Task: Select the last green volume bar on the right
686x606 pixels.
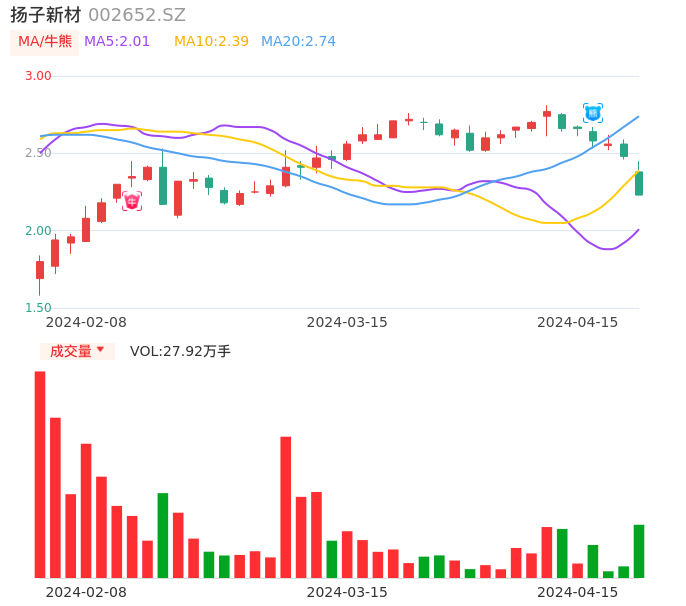Action: tap(639, 551)
